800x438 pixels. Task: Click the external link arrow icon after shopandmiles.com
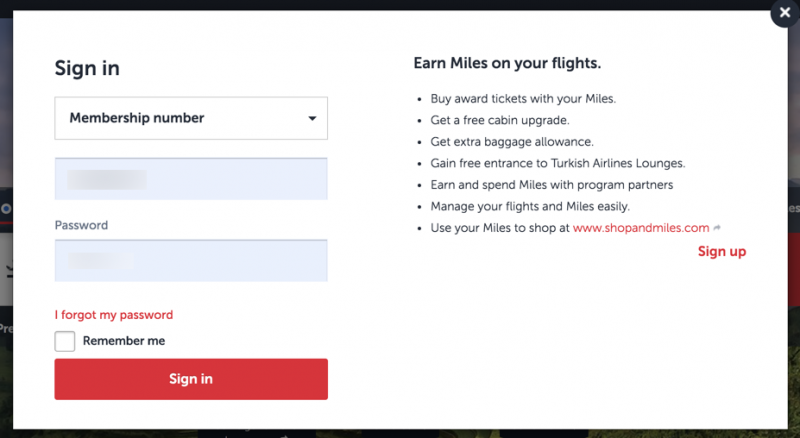[717, 228]
